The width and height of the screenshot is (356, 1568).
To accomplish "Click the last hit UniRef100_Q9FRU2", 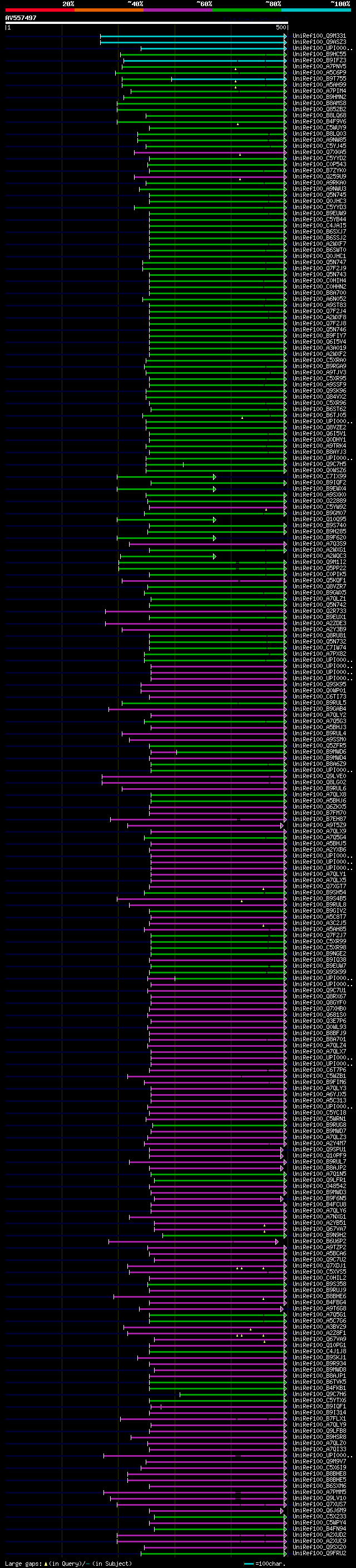I will click(319, 1554).
